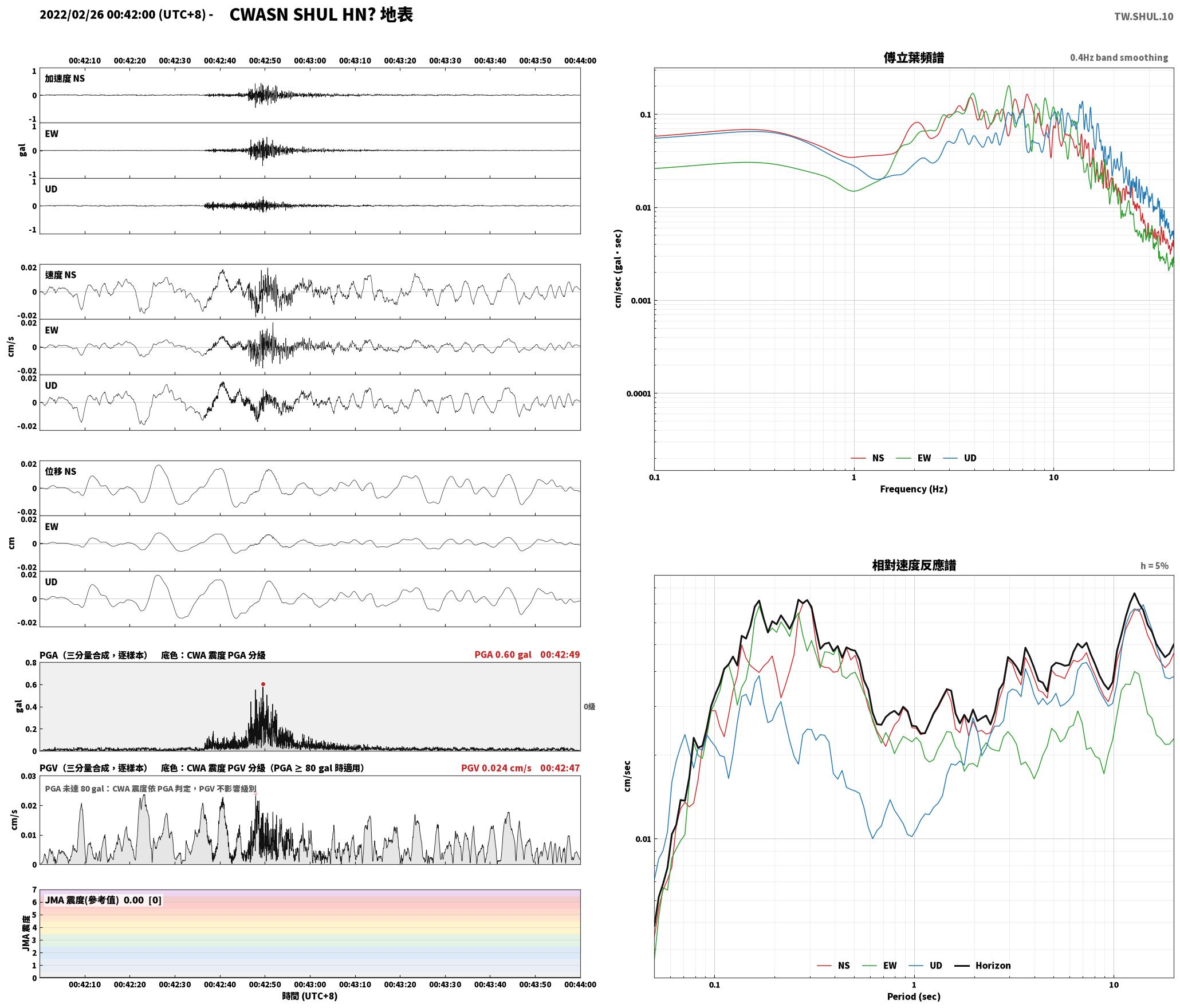Click the NS legend entry in Fourier spectrum
This screenshot has width=1180, height=1008.
pos(867,458)
